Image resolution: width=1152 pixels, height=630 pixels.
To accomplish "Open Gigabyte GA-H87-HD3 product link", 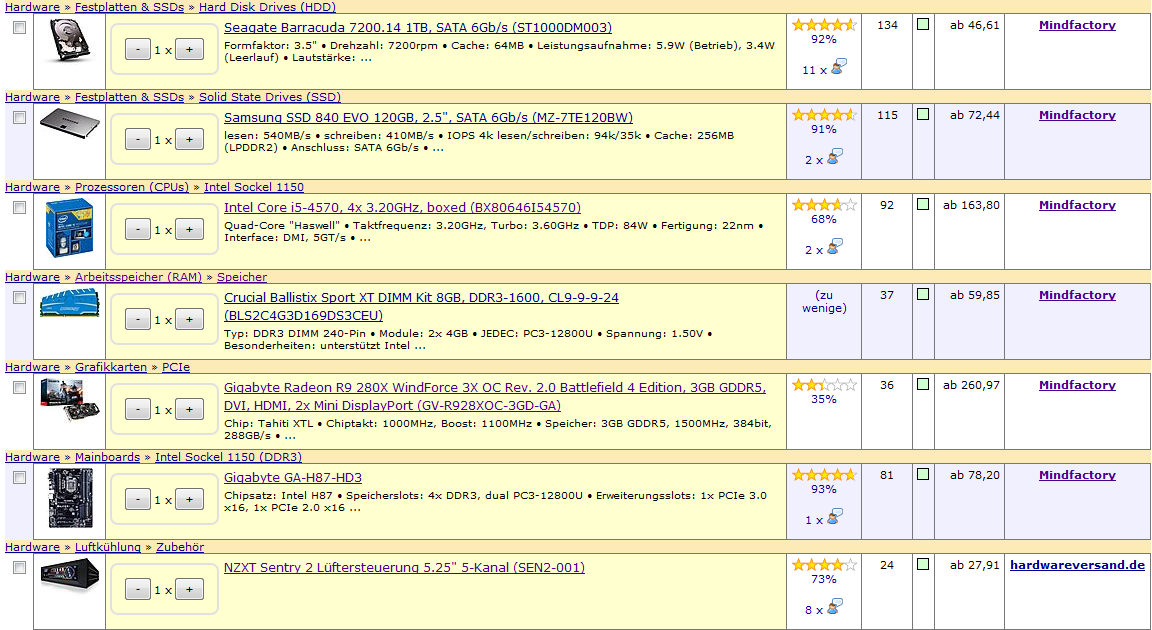I will [293, 477].
